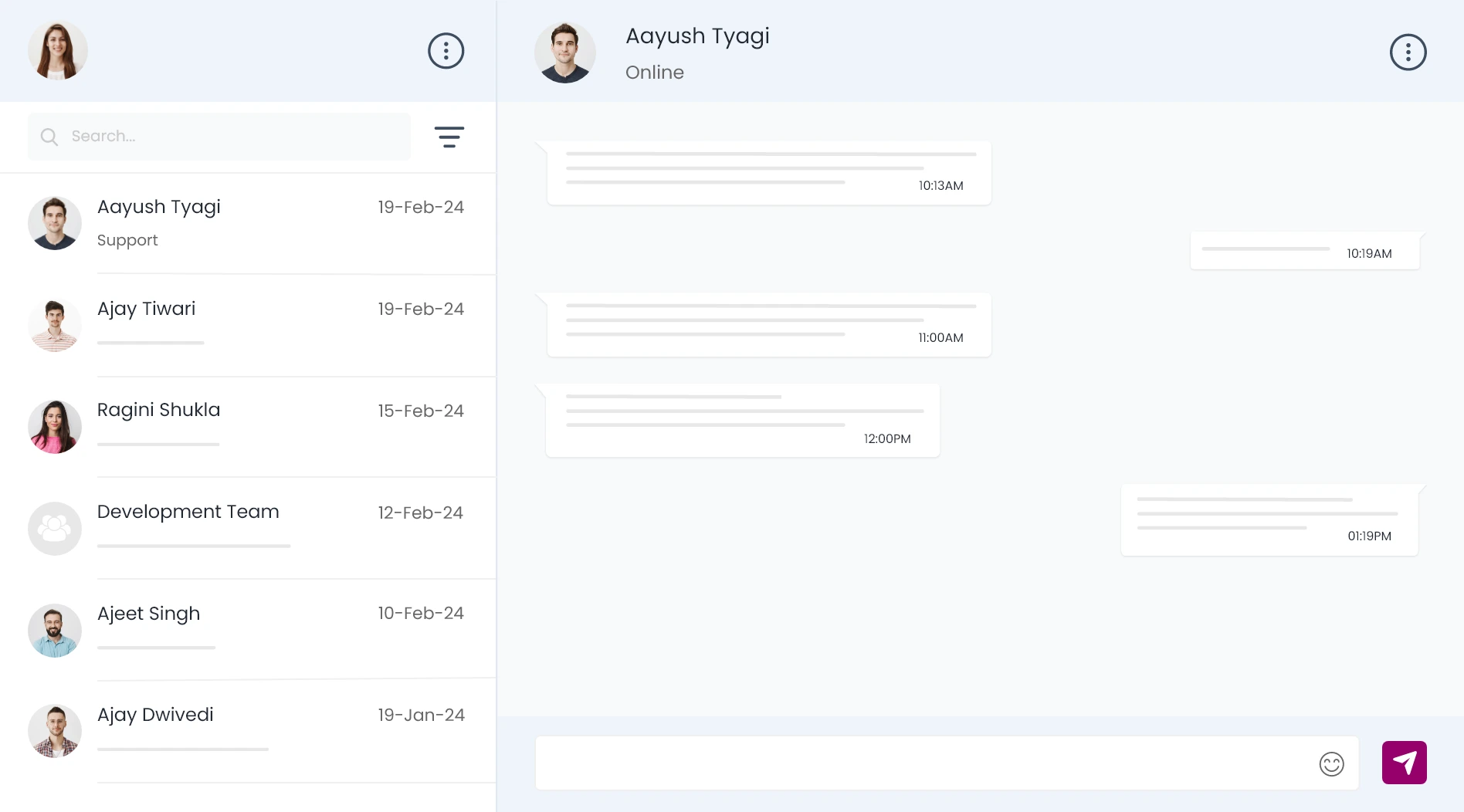
Task: Open the filter conversations menu
Action: tap(449, 137)
